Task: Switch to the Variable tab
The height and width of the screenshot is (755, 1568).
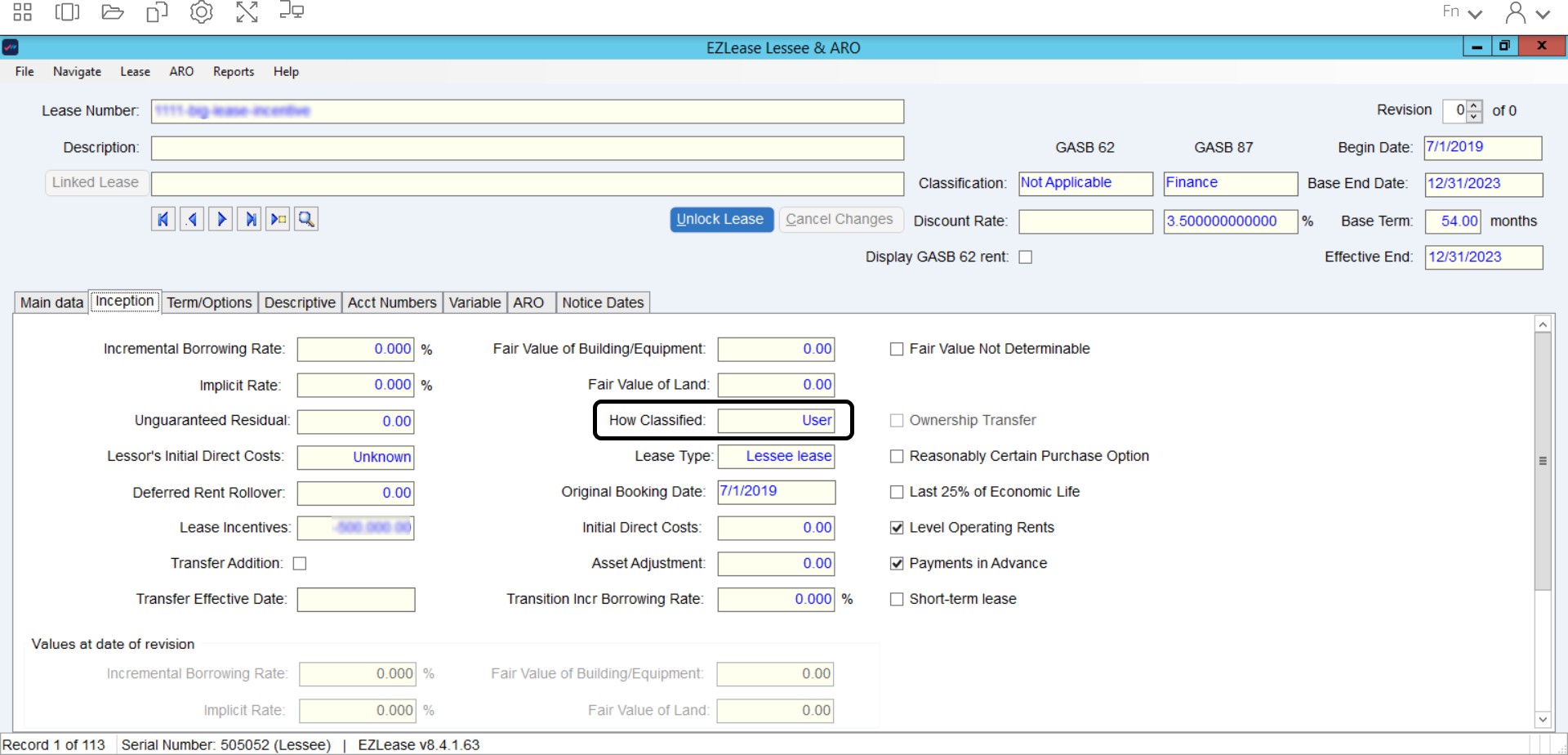Action: point(474,302)
